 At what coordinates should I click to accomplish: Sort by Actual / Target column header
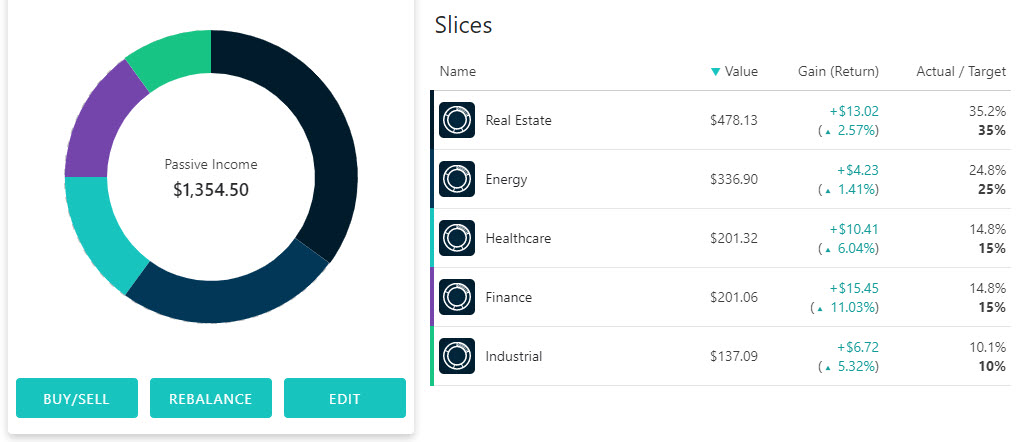pos(961,71)
